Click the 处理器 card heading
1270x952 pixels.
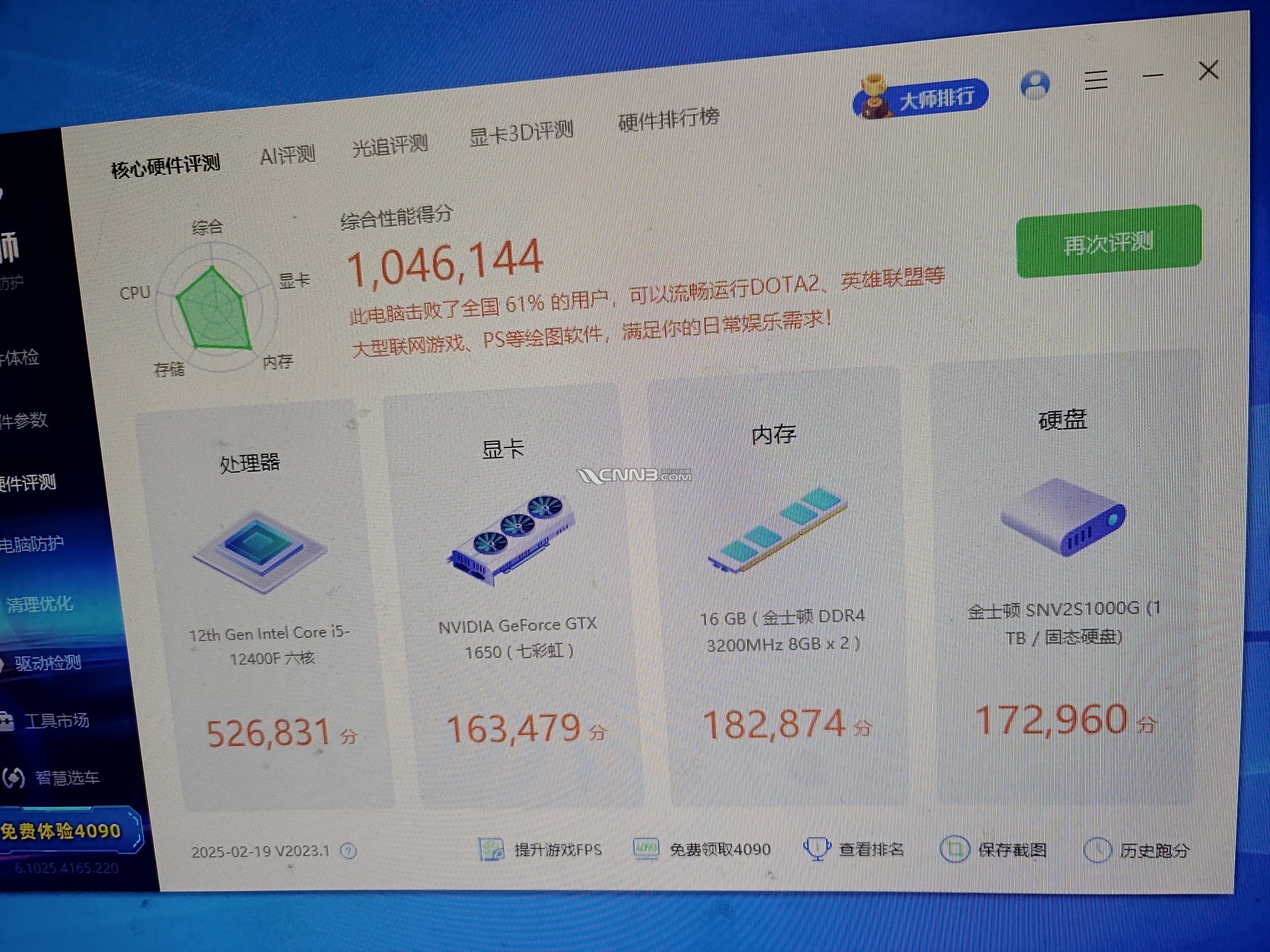coord(250,462)
